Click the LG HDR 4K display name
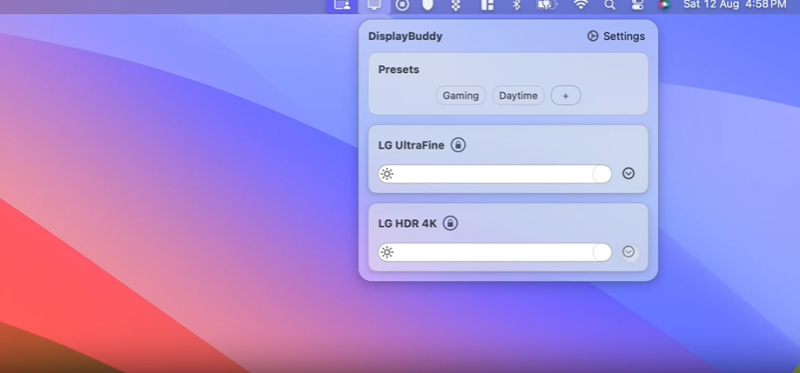 point(407,223)
